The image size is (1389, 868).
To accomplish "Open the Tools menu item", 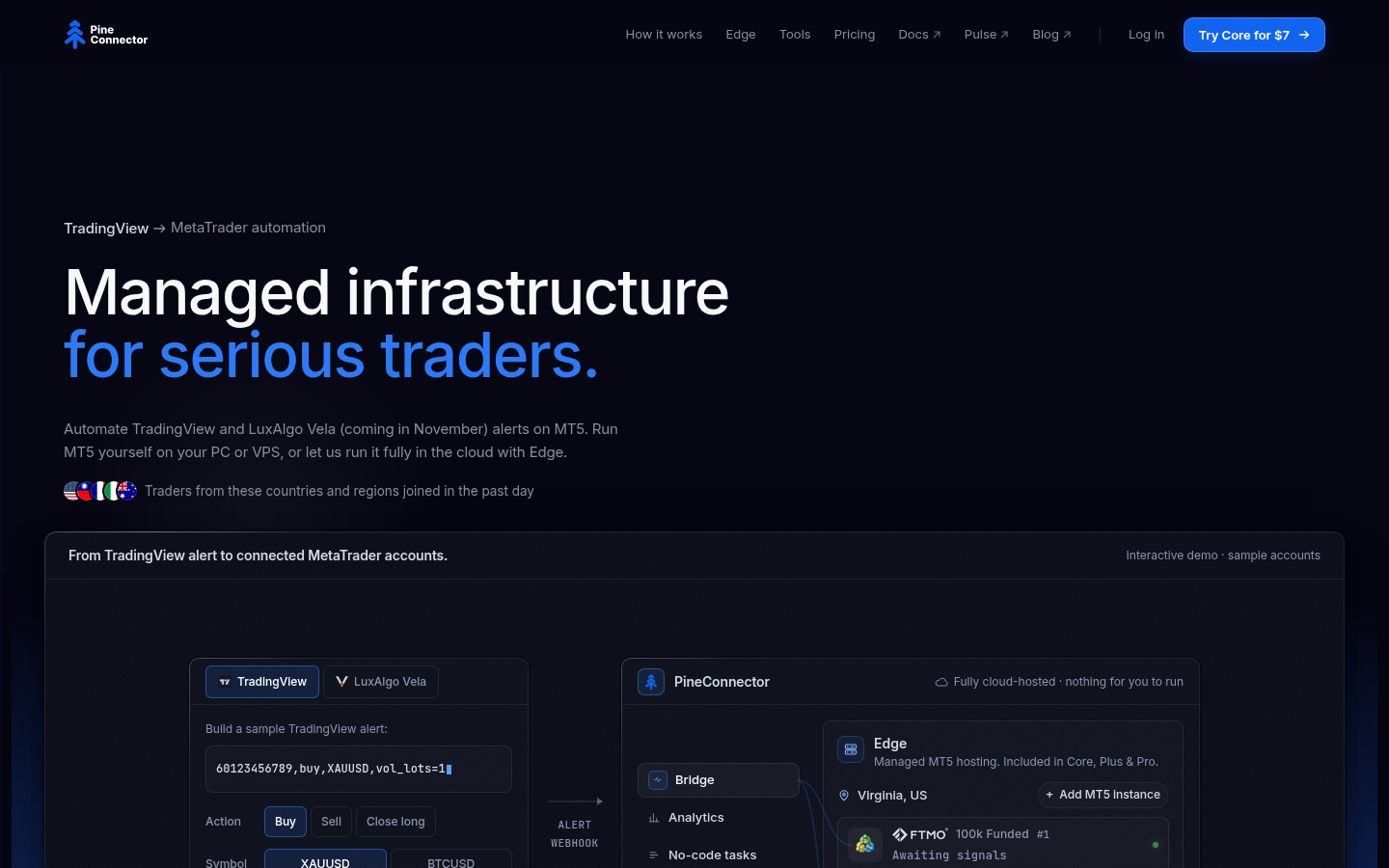I will click(x=795, y=35).
